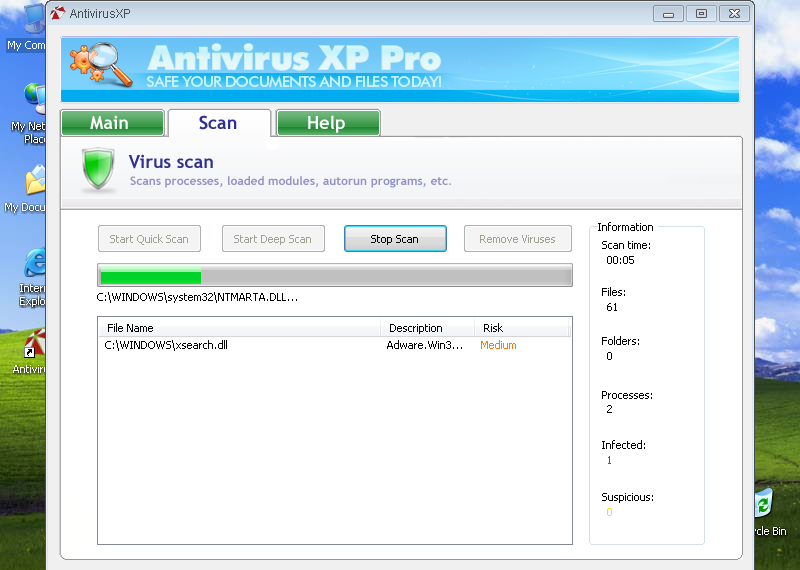Click the Start Deep Scan button

[272, 239]
